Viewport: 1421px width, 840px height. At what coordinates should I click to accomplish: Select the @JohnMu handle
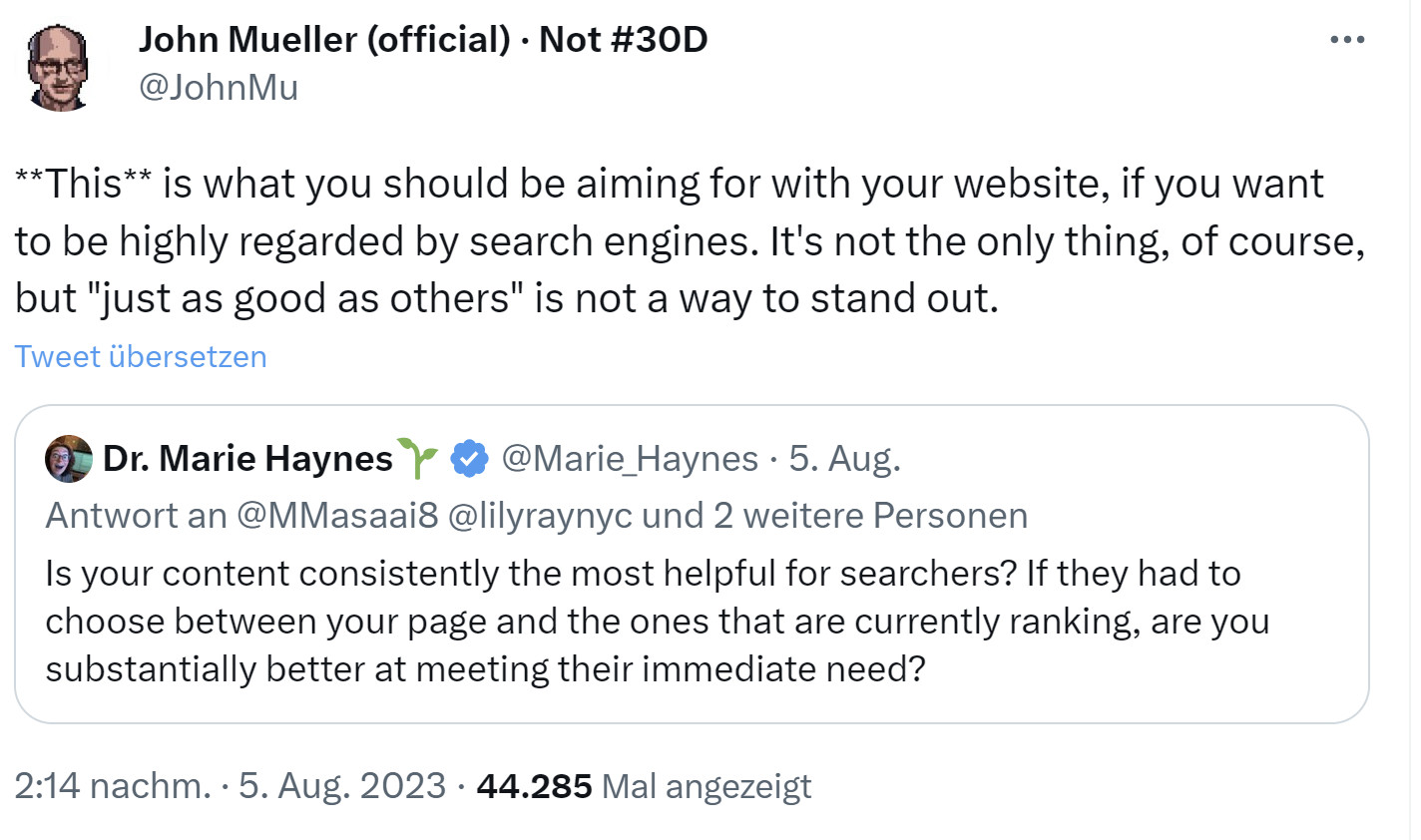(x=220, y=88)
